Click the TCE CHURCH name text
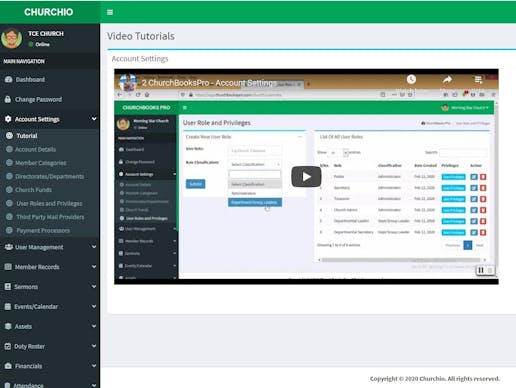The image size is (516, 388). pyautogui.click(x=46, y=34)
